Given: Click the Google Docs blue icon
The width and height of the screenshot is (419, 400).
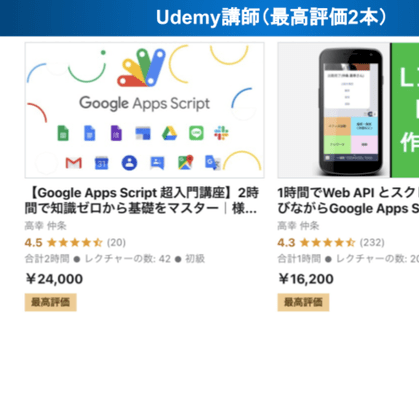Looking at the screenshot, I should tap(89, 133).
